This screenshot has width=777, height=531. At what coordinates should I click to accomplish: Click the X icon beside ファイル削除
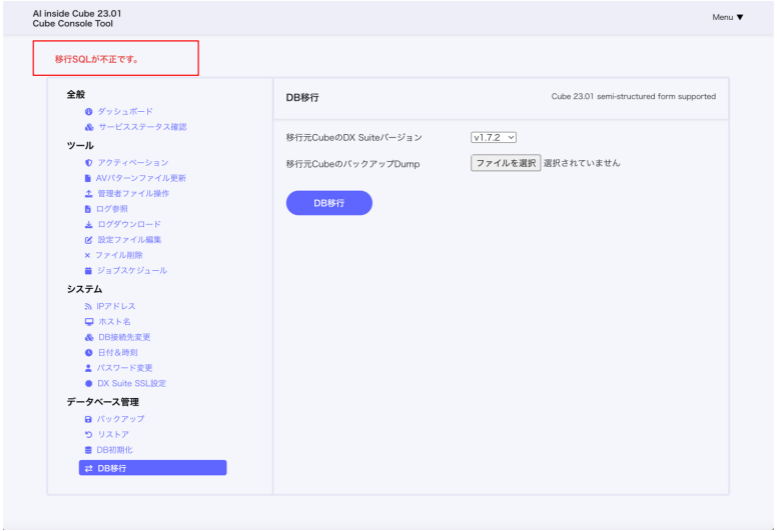[x=88, y=255]
